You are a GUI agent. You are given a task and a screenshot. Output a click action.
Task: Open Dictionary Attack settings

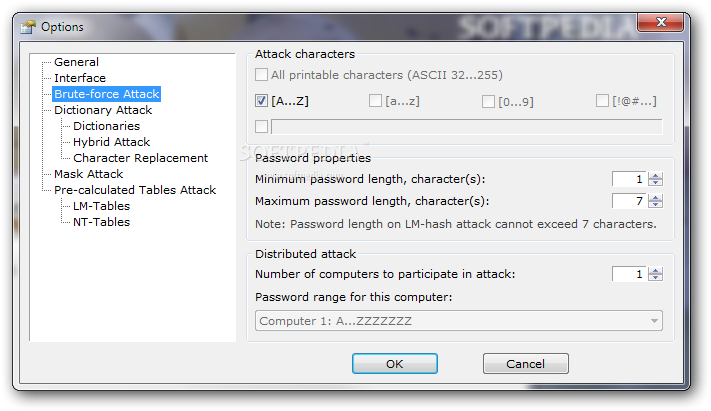click(x=103, y=110)
